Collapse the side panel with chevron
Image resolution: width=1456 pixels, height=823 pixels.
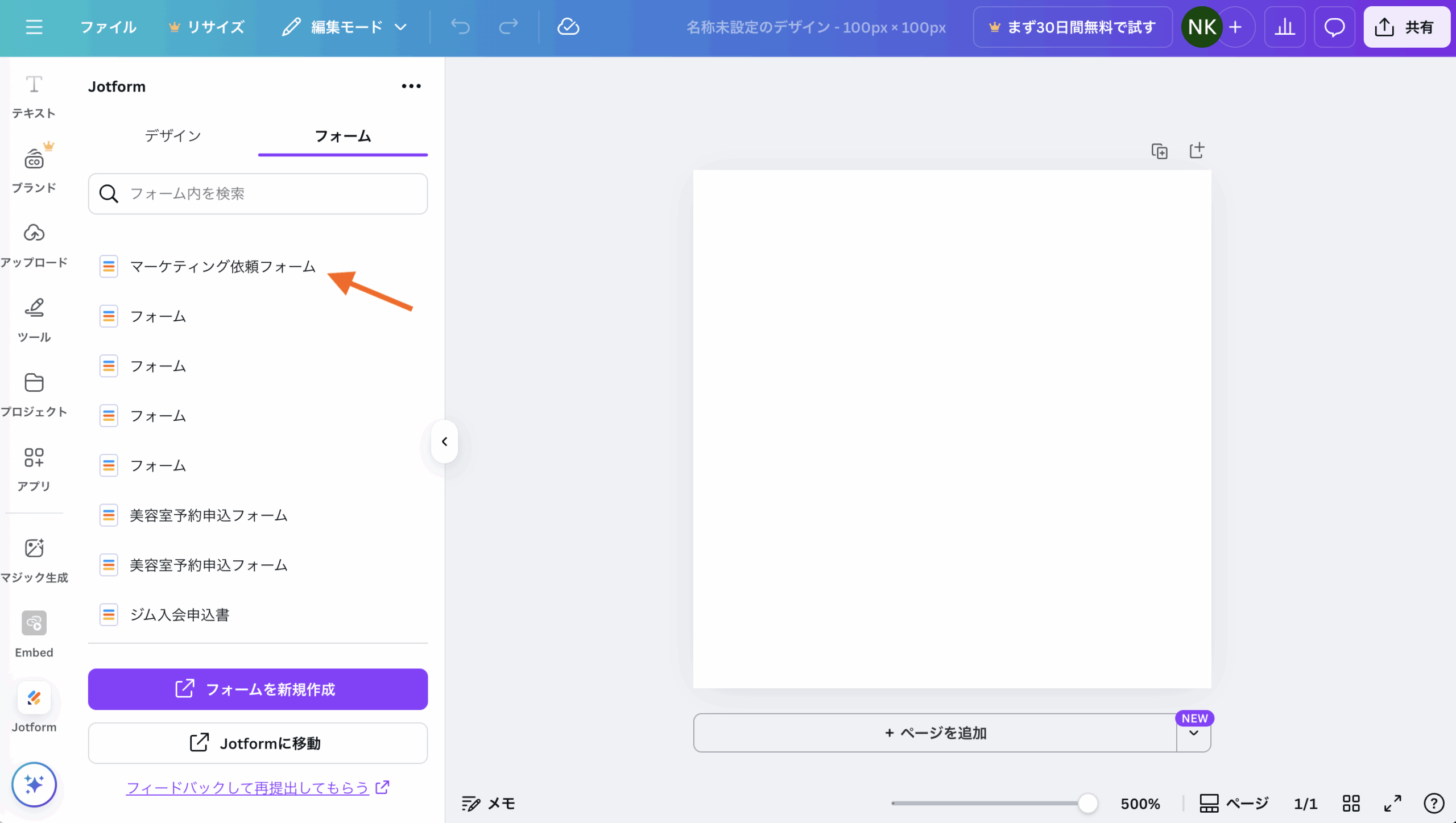(x=445, y=441)
